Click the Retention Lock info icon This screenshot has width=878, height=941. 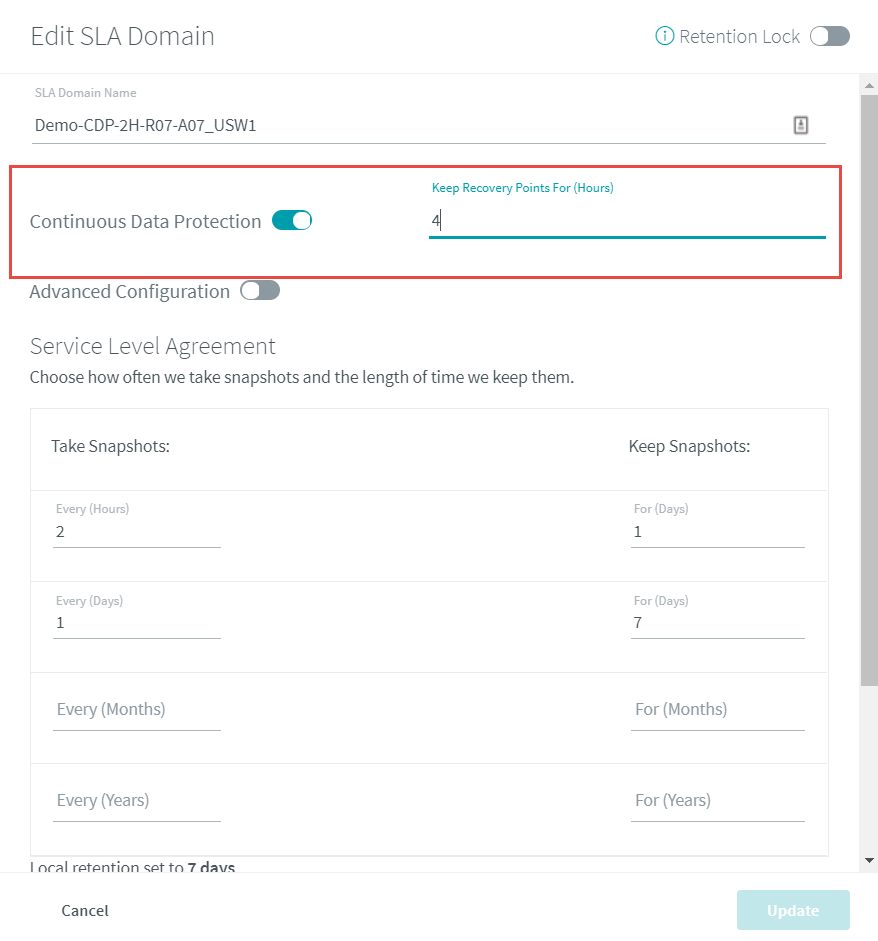(x=664, y=36)
